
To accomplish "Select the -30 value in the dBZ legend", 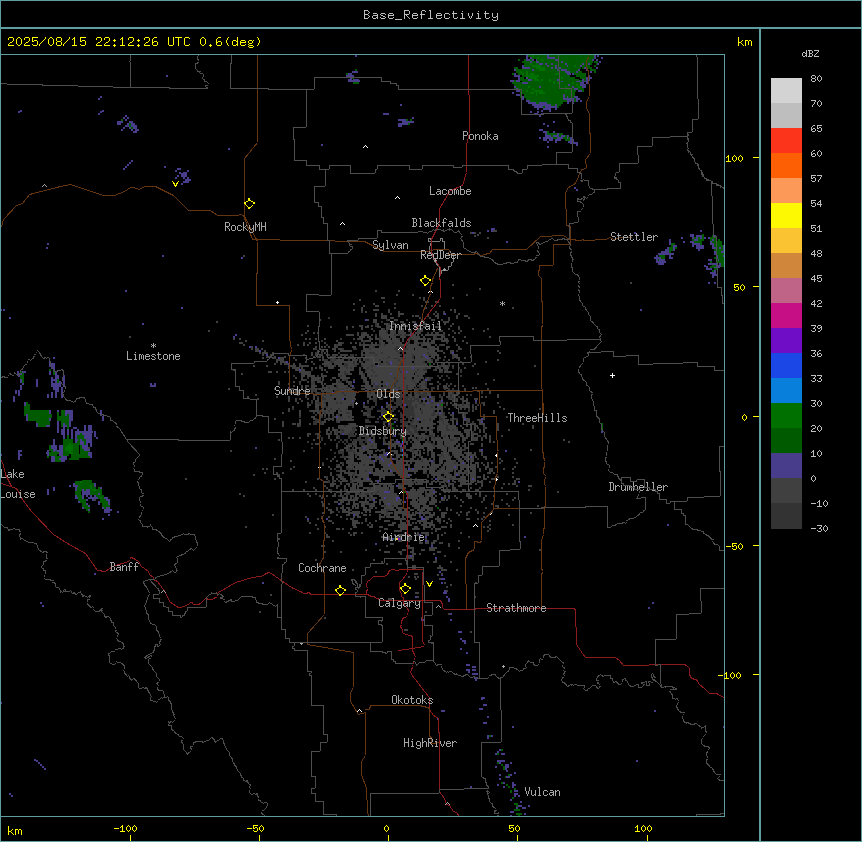I will [x=819, y=529].
